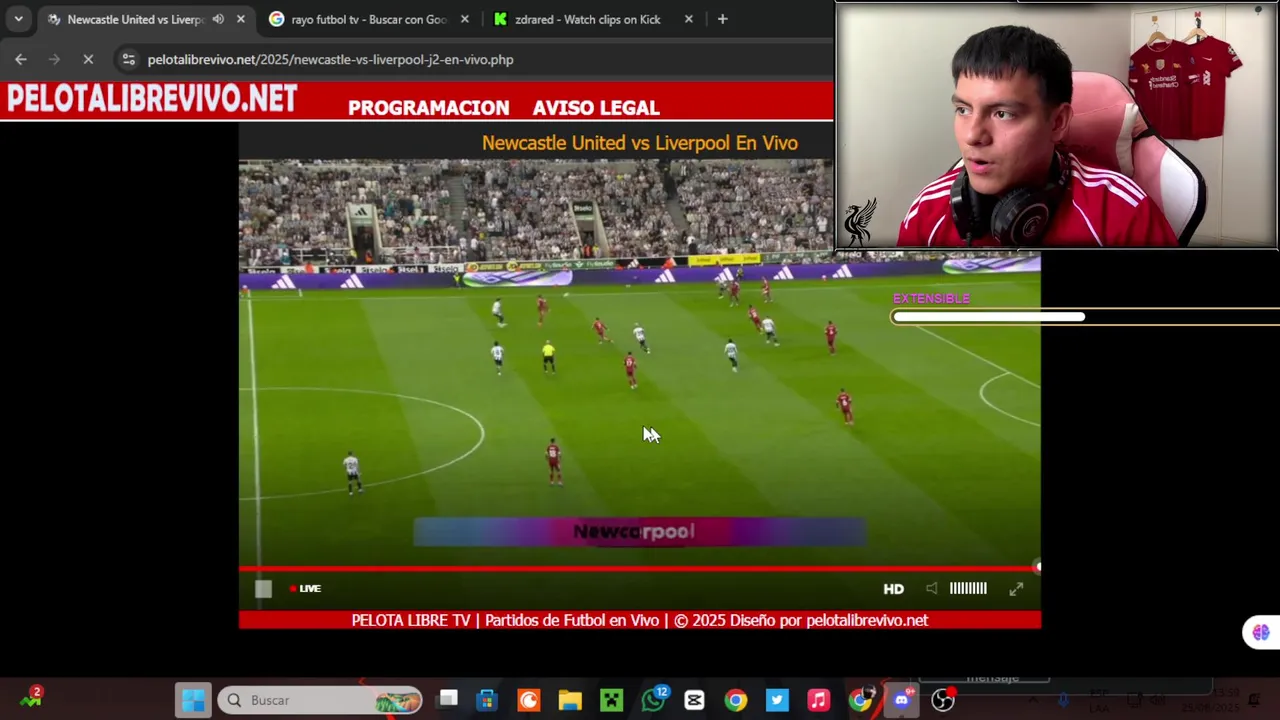Screen dimensions: 1280x720
Task: Click the Buscar taskbar search box
Action: [x=320, y=700]
